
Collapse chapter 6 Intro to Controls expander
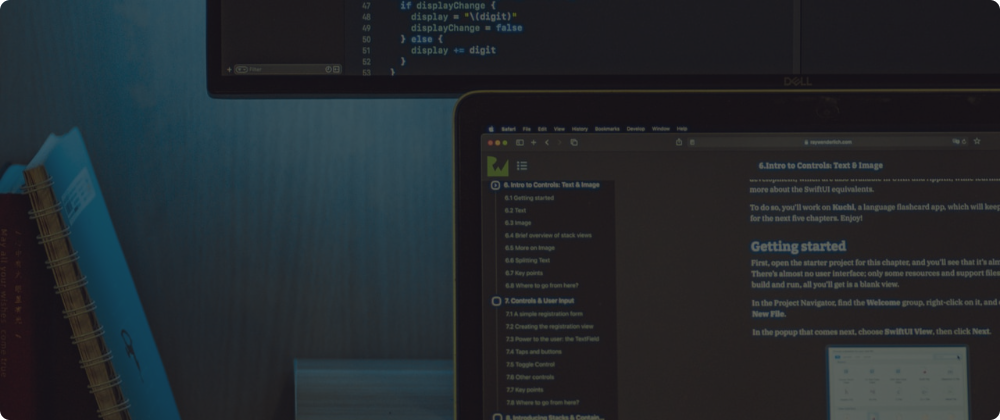pos(496,185)
